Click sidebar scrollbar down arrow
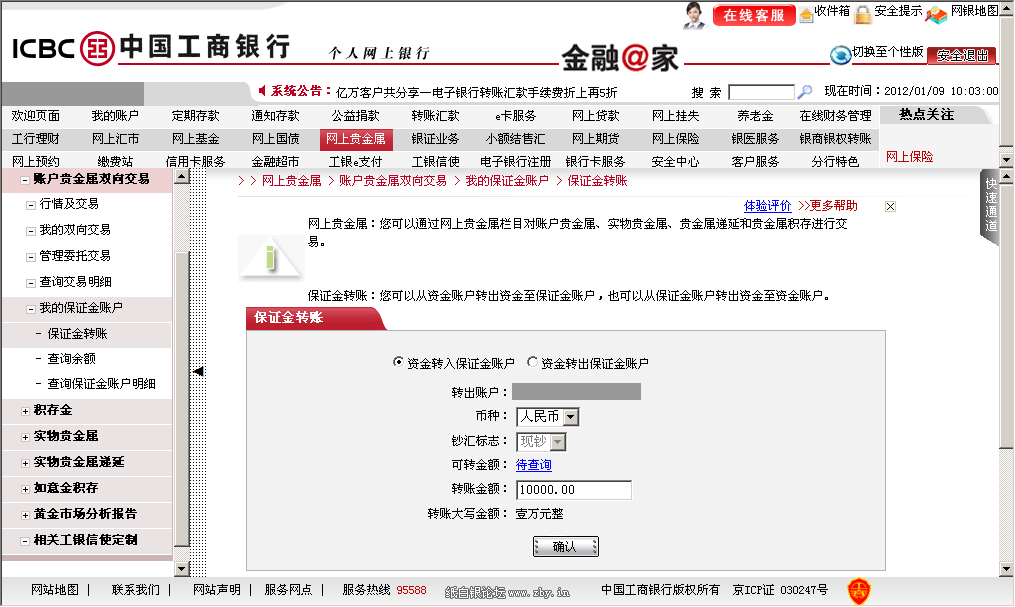 (181, 569)
